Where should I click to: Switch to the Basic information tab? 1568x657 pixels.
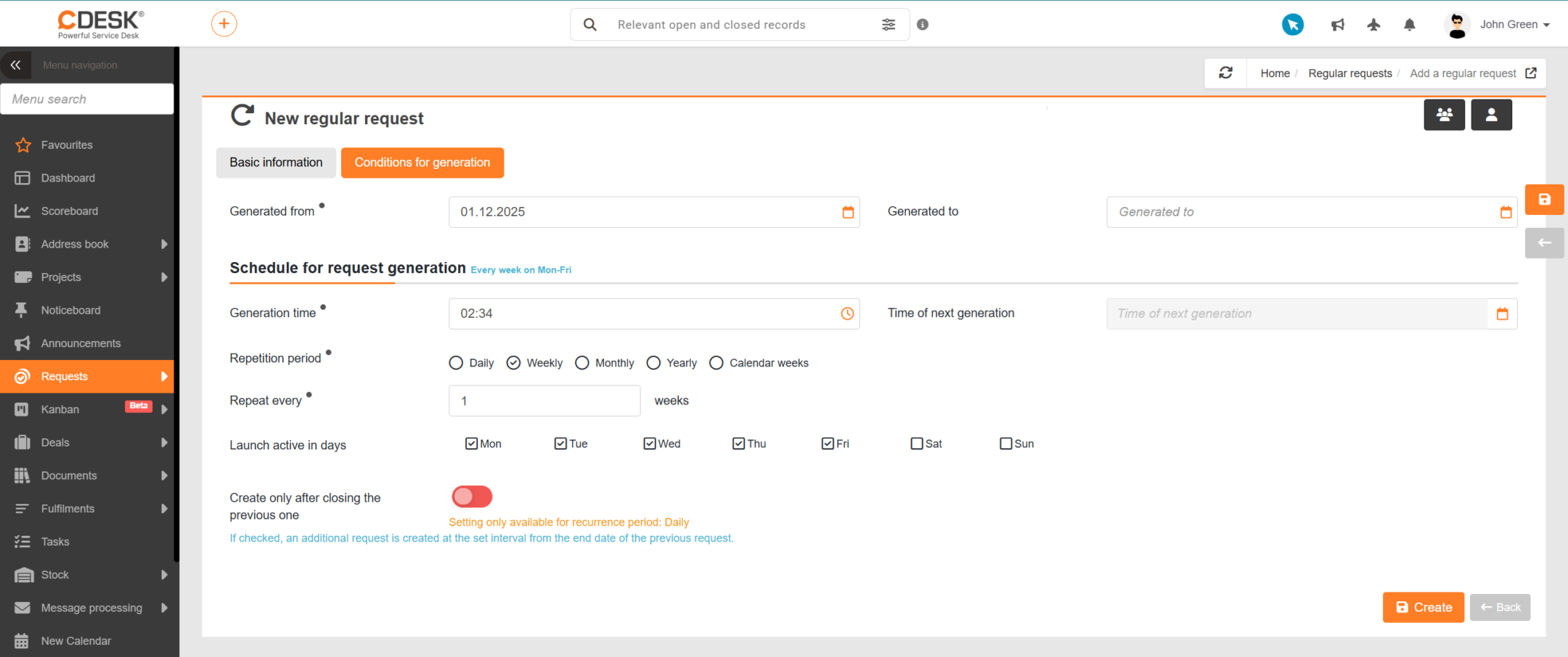276,163
